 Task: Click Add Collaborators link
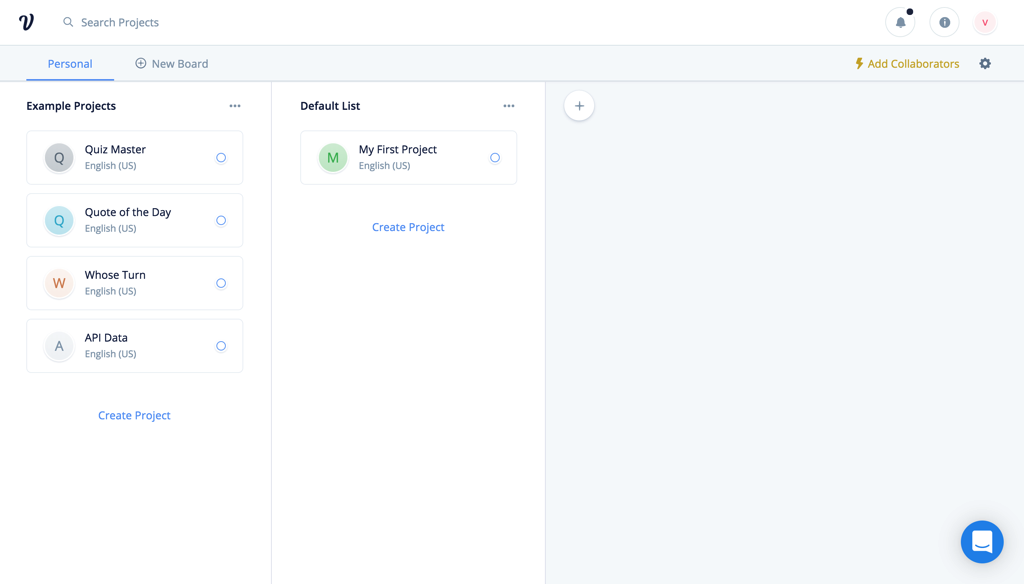(x=906, y=64)
